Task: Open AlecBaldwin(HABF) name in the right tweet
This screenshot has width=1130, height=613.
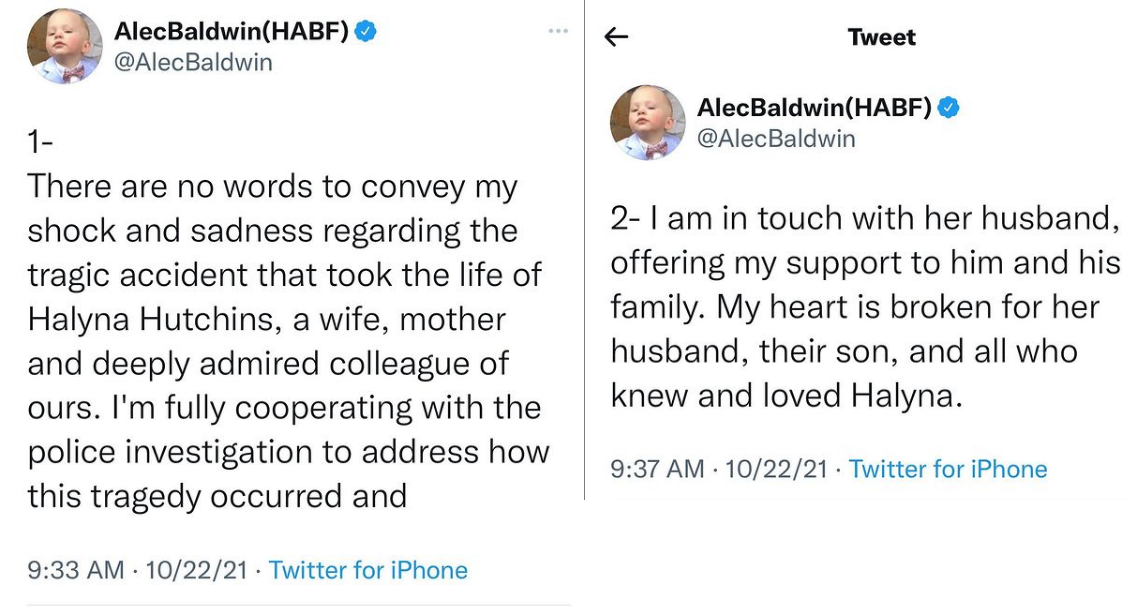Action: pyautogui.click(x=814, y=107)
